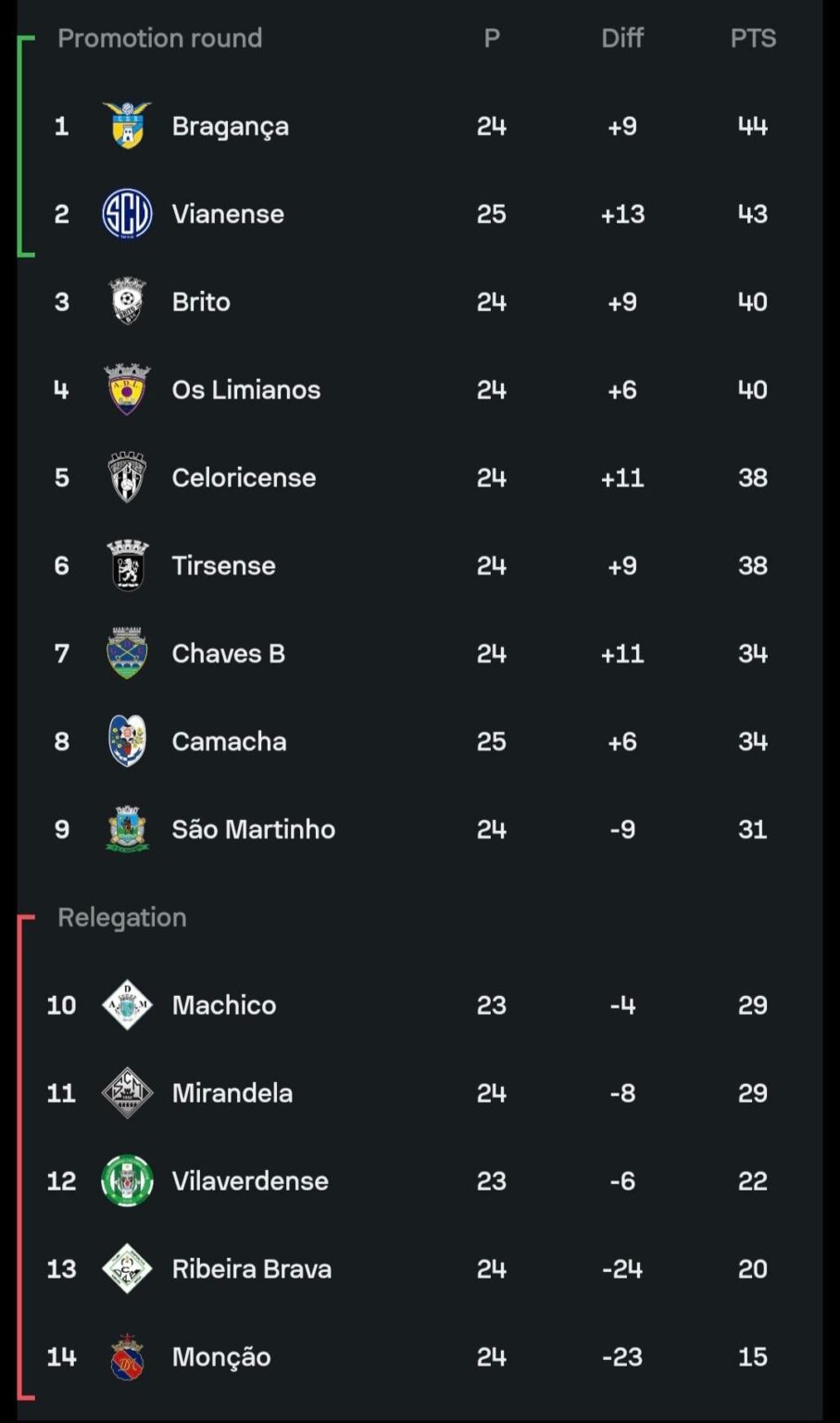Viewport: 840px width, 1423px height.
Task: Open Vilaverdense standings details
Action: click(248, 1180)
